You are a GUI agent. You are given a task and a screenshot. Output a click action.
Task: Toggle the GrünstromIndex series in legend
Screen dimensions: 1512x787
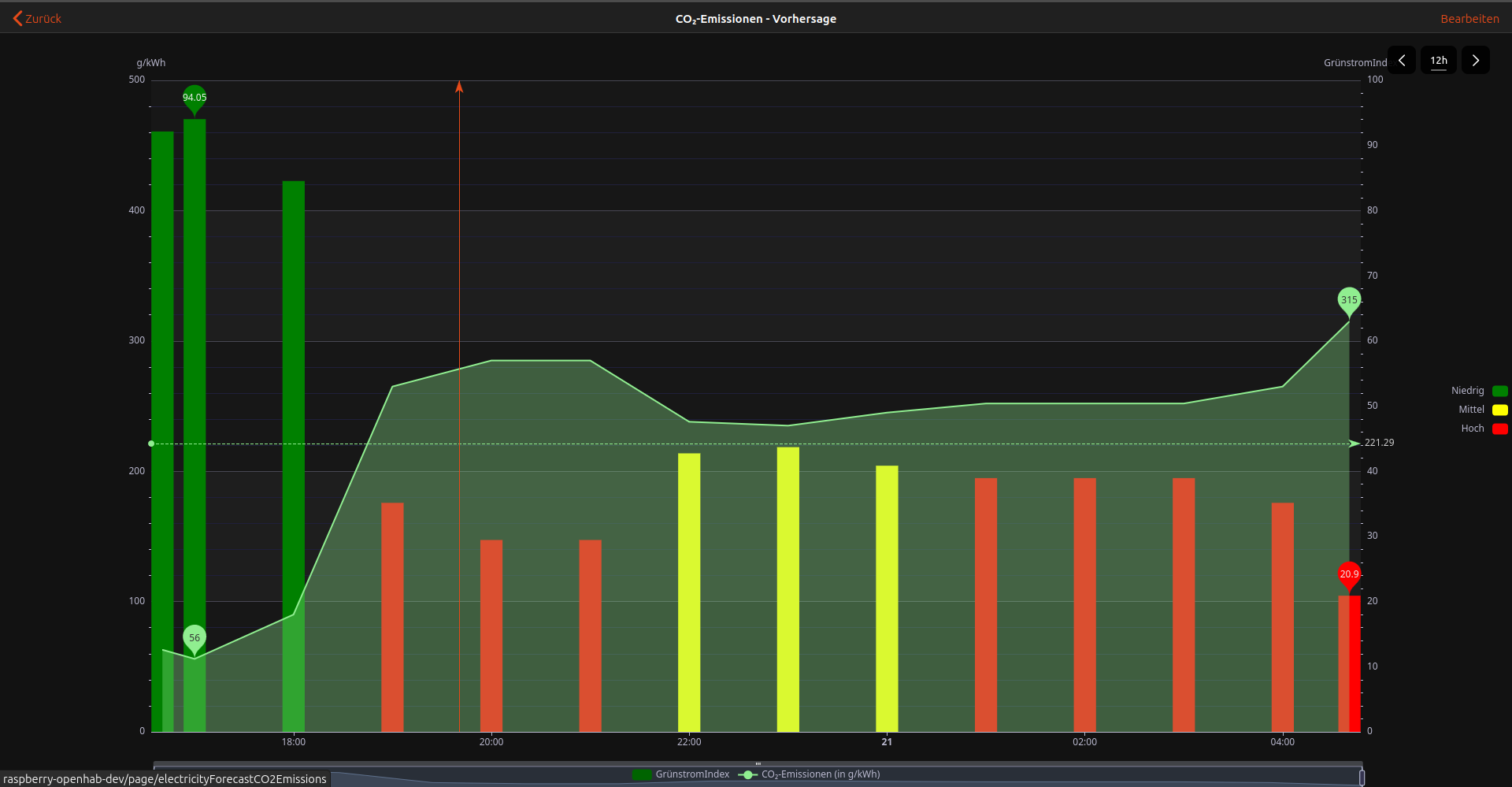tap(681, 774)
